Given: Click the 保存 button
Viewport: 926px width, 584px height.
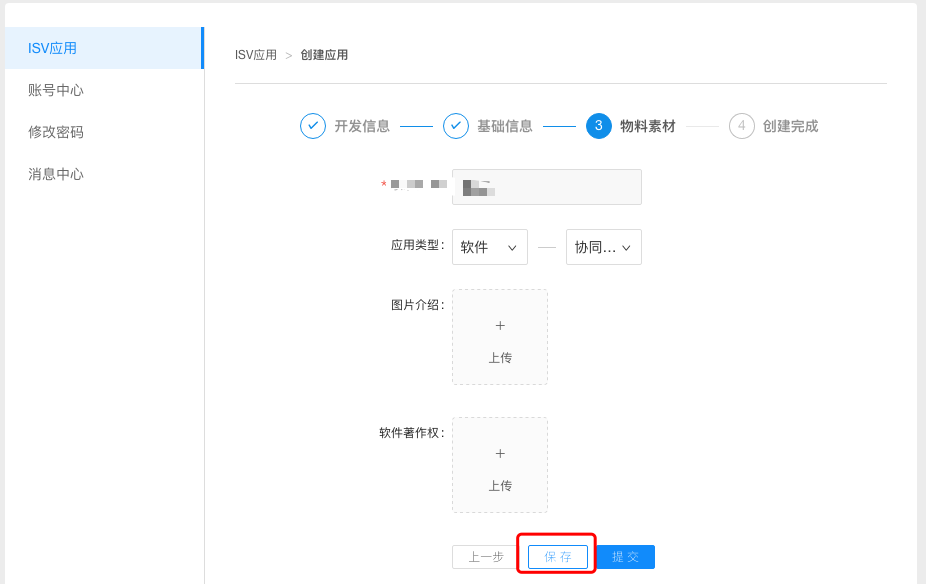Looking at the screenshot, I should tap(558, 557).
